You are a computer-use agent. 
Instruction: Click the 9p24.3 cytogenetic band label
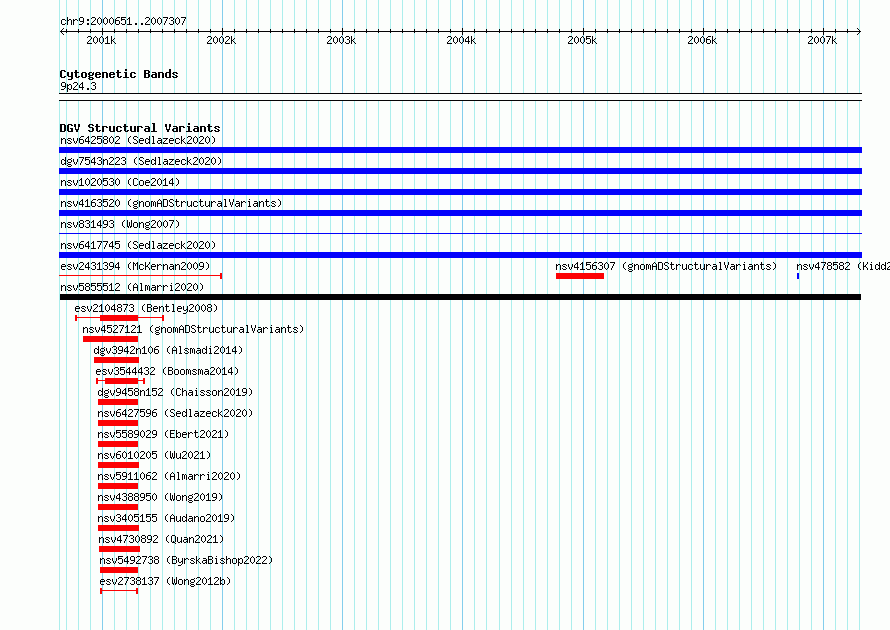(78, 86)
